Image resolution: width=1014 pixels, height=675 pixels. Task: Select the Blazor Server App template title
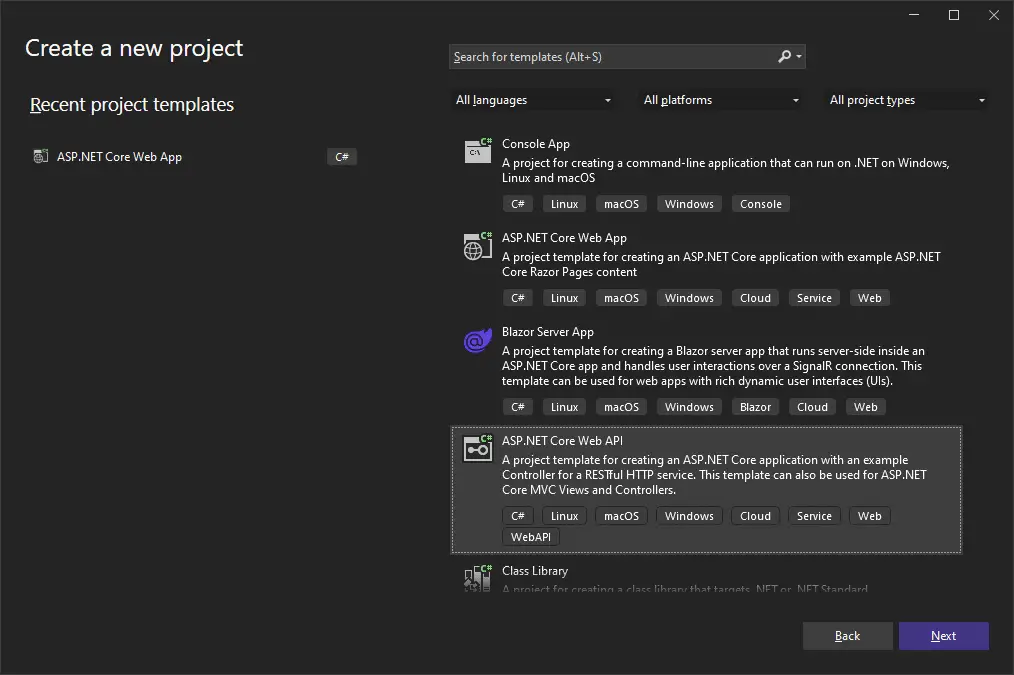[547, 332]
